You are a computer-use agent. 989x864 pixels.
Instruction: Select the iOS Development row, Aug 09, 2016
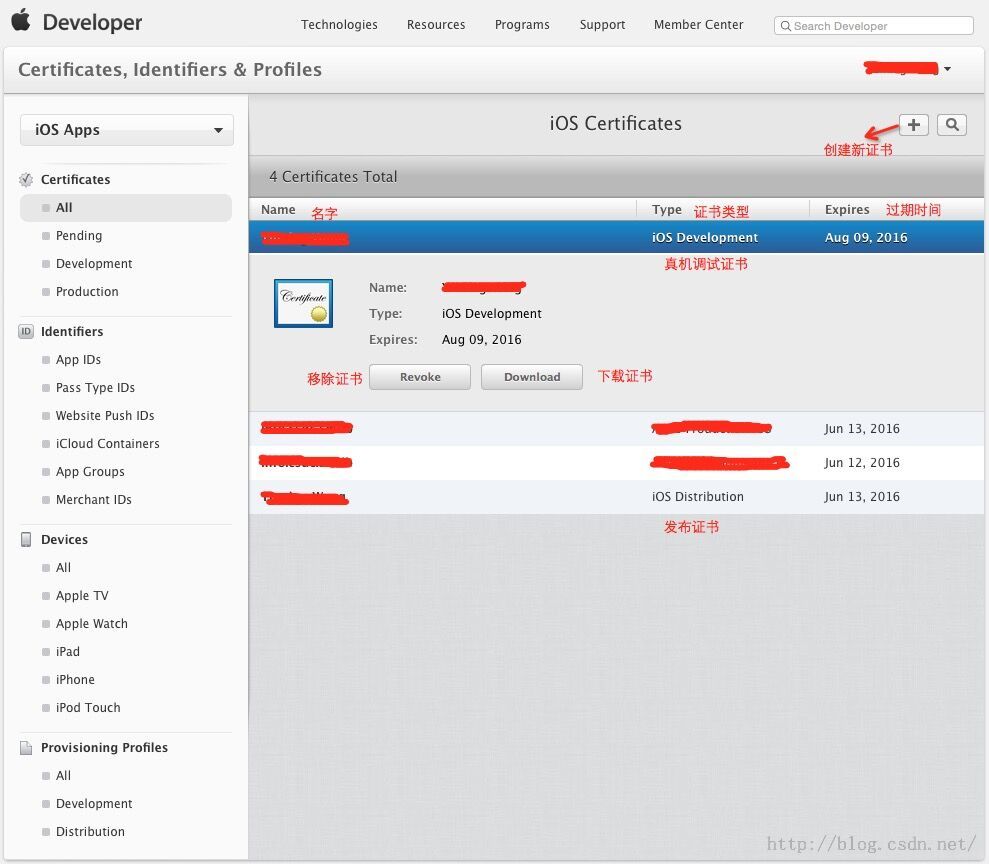point(616,237)
